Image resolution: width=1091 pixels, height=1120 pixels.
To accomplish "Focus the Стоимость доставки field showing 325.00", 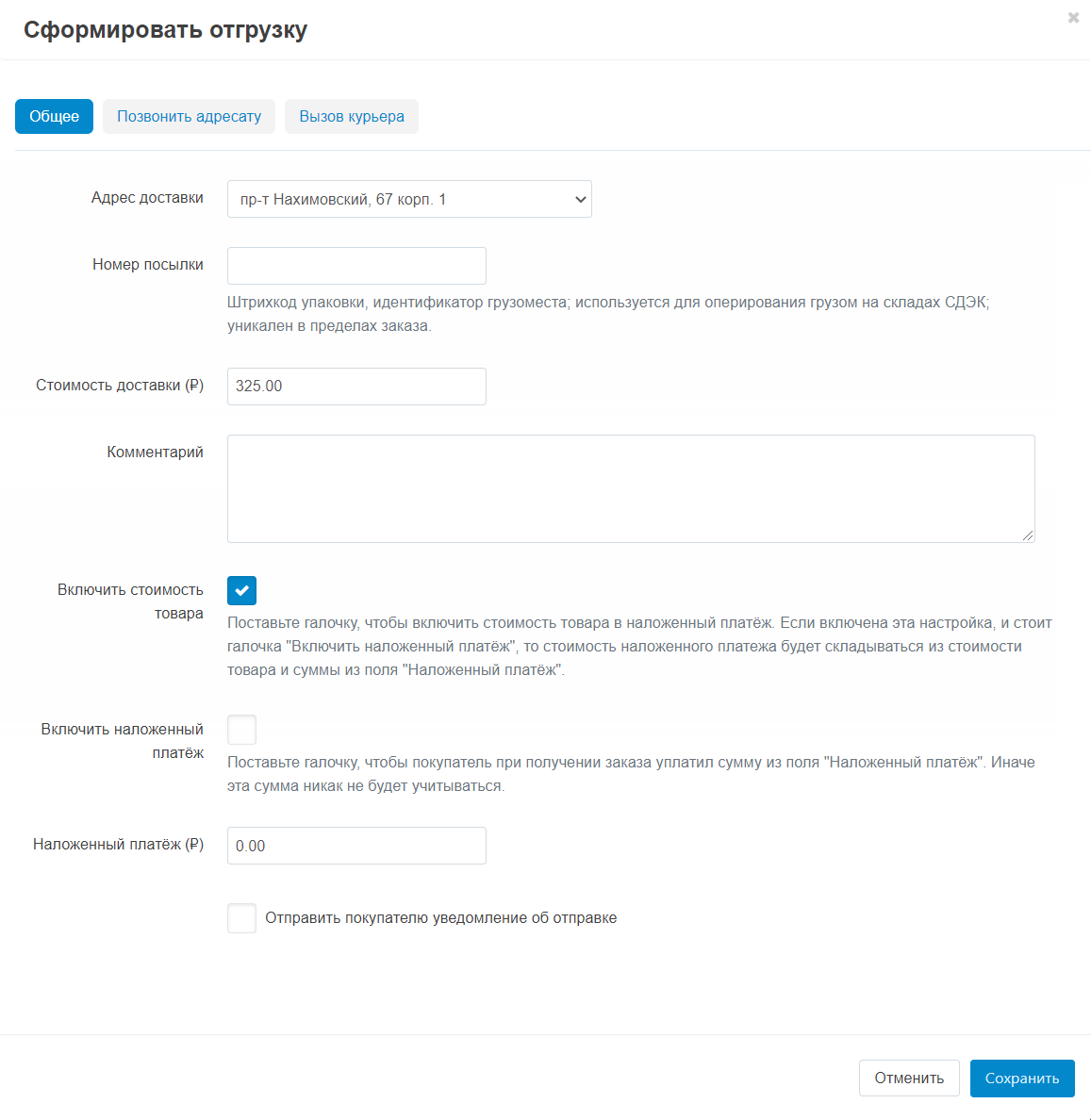I will [356, 387].
